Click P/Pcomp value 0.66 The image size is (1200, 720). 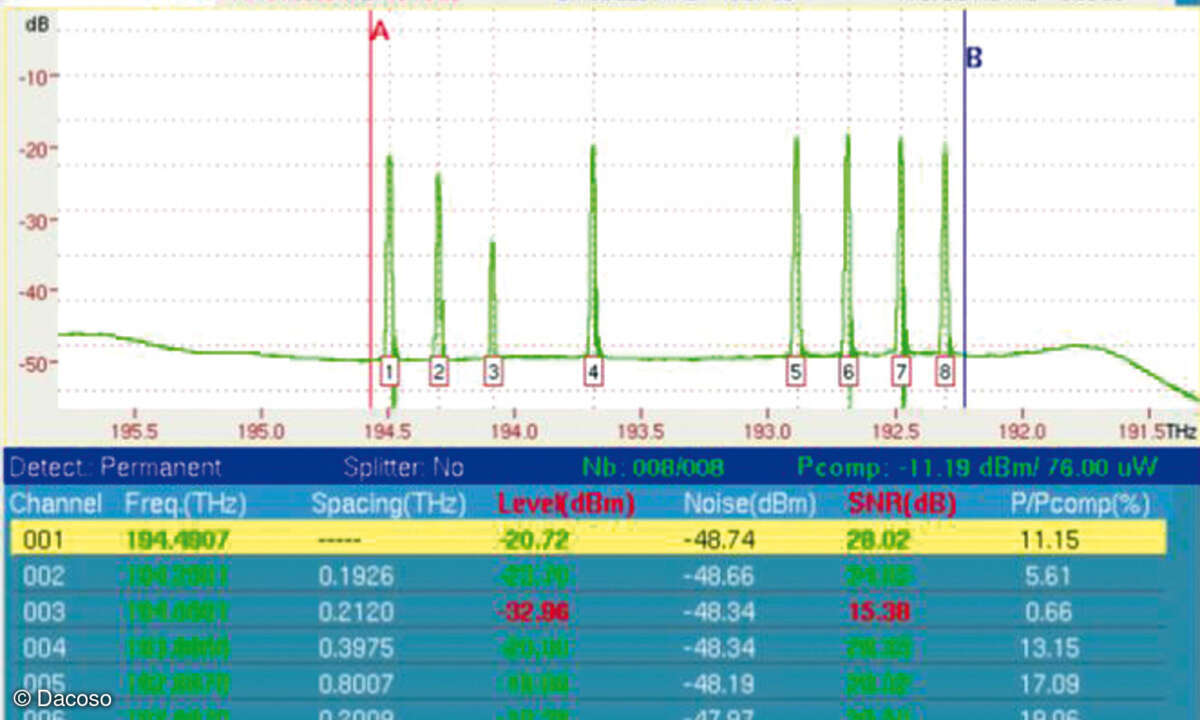[1048, 613]
